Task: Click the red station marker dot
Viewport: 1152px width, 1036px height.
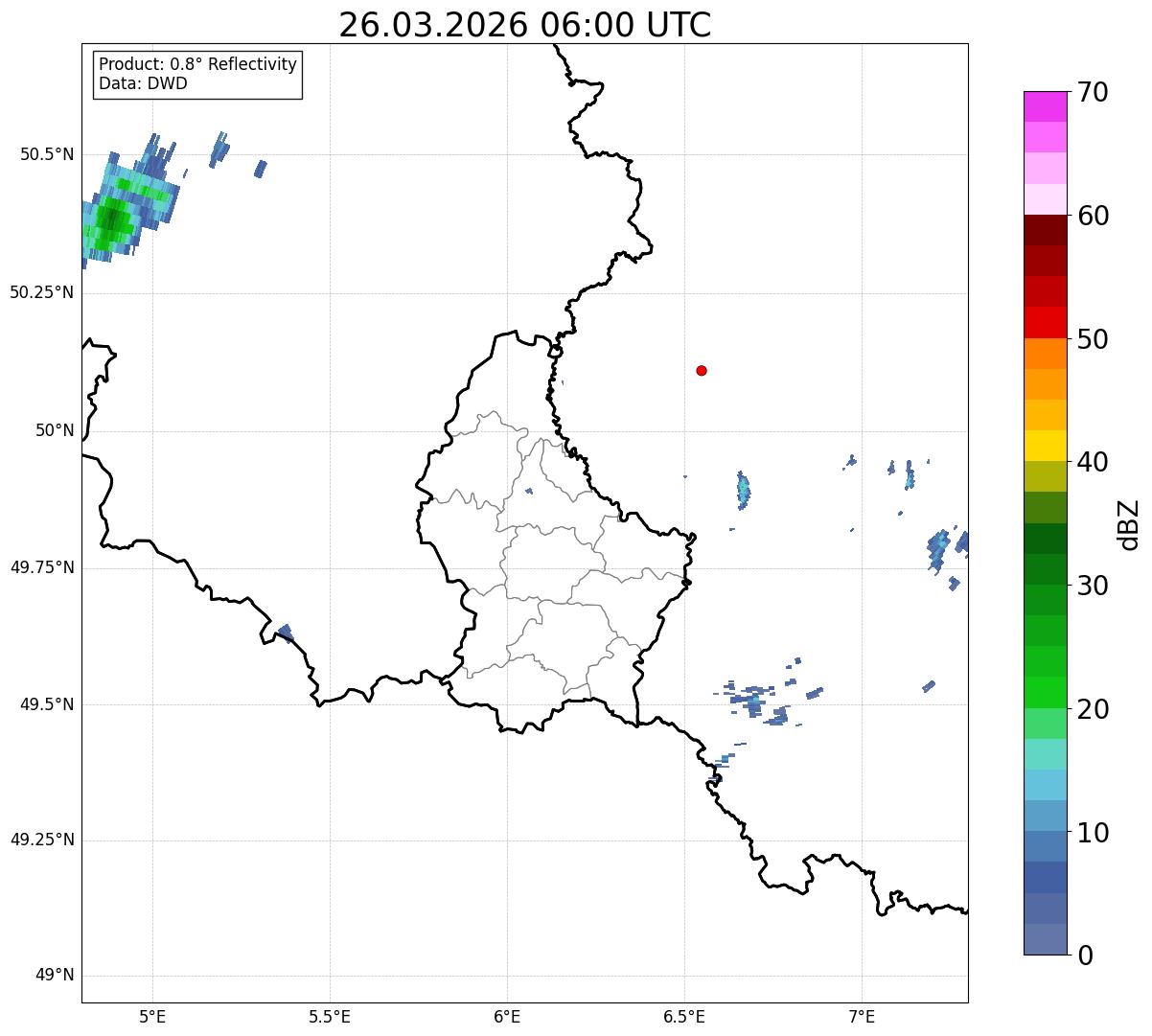Action: coord(702,370)
